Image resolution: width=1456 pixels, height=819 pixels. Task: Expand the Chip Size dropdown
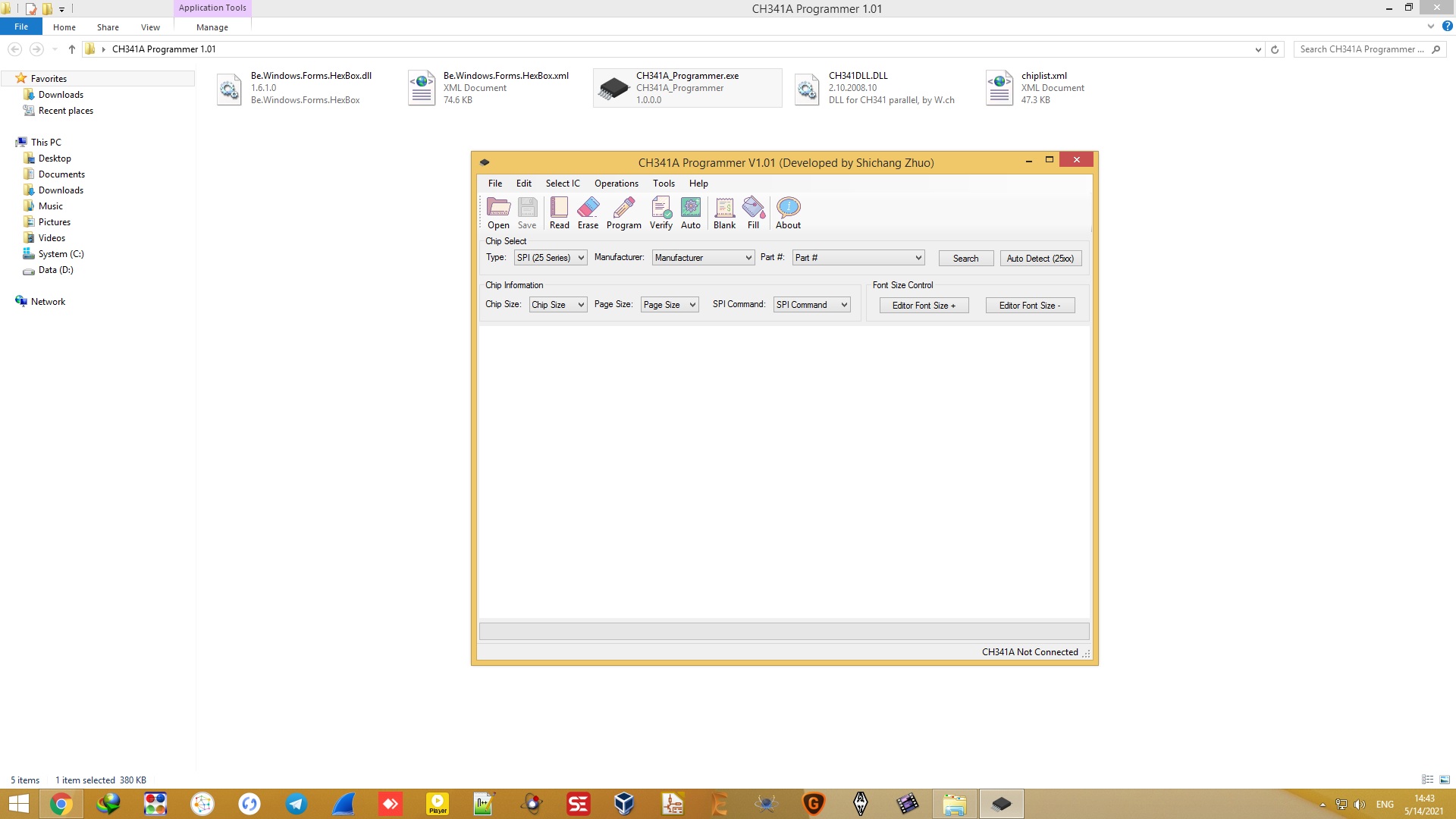[558, 305]
